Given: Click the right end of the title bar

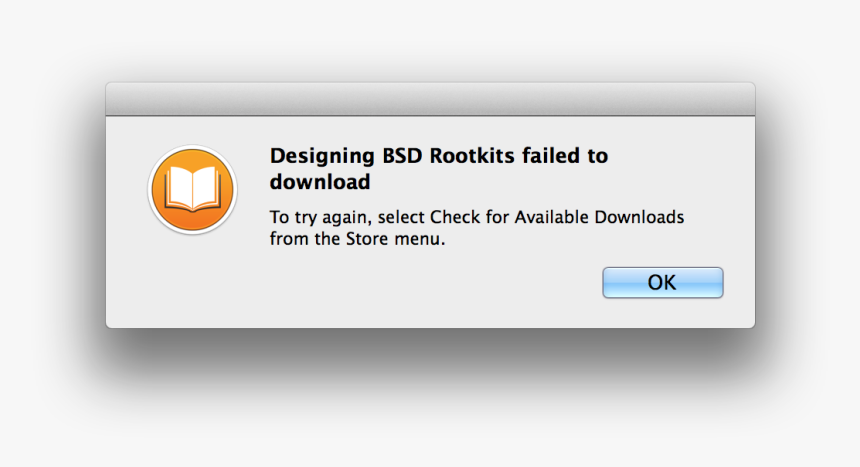Looking at the screenshot, I should coord(735,100).
